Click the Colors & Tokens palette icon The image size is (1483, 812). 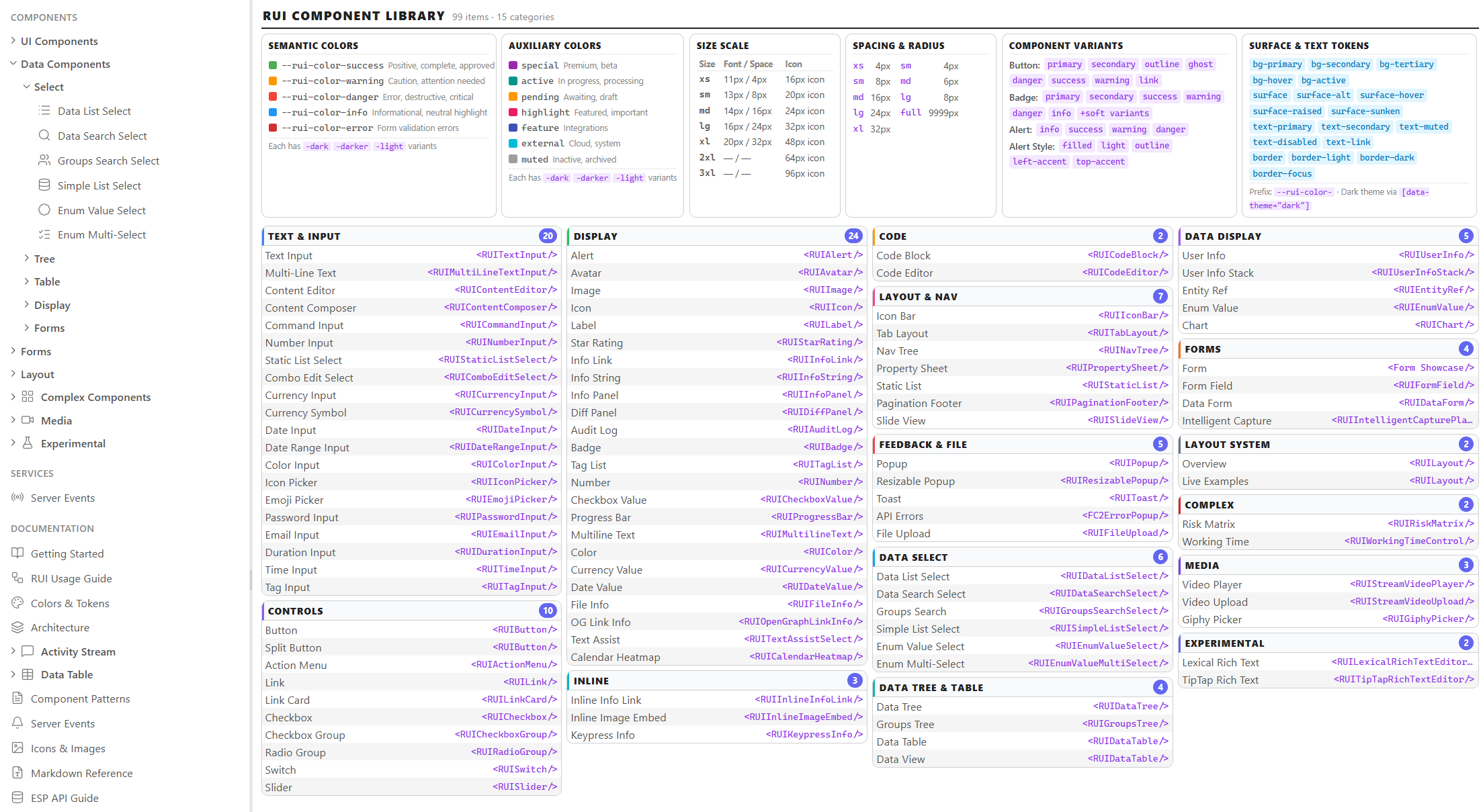17,603
